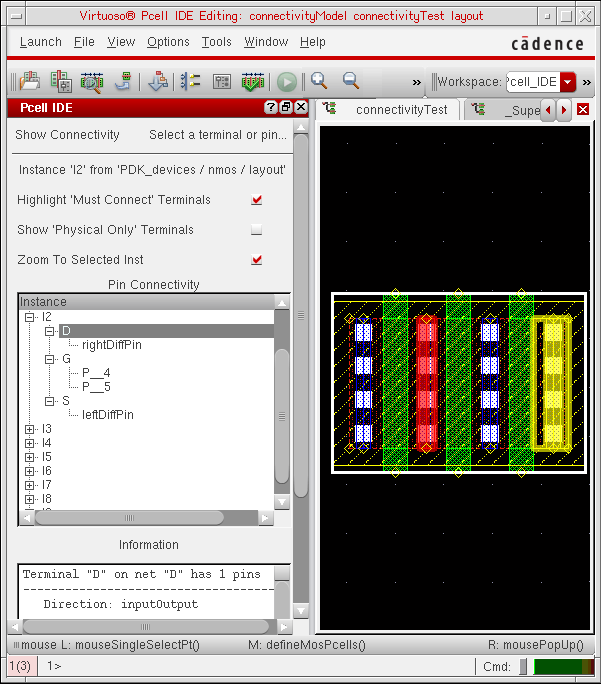The width and height of the screenshot is (601, 684).
Task: Switch to the _Supe tab
Action: click(x=502, y=109)
